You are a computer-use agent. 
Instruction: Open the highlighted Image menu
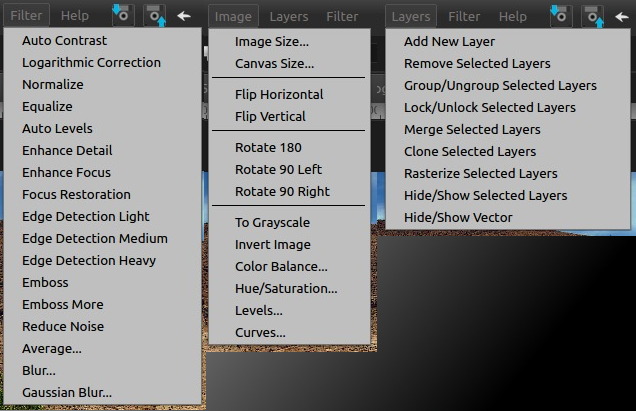[233, 17]
